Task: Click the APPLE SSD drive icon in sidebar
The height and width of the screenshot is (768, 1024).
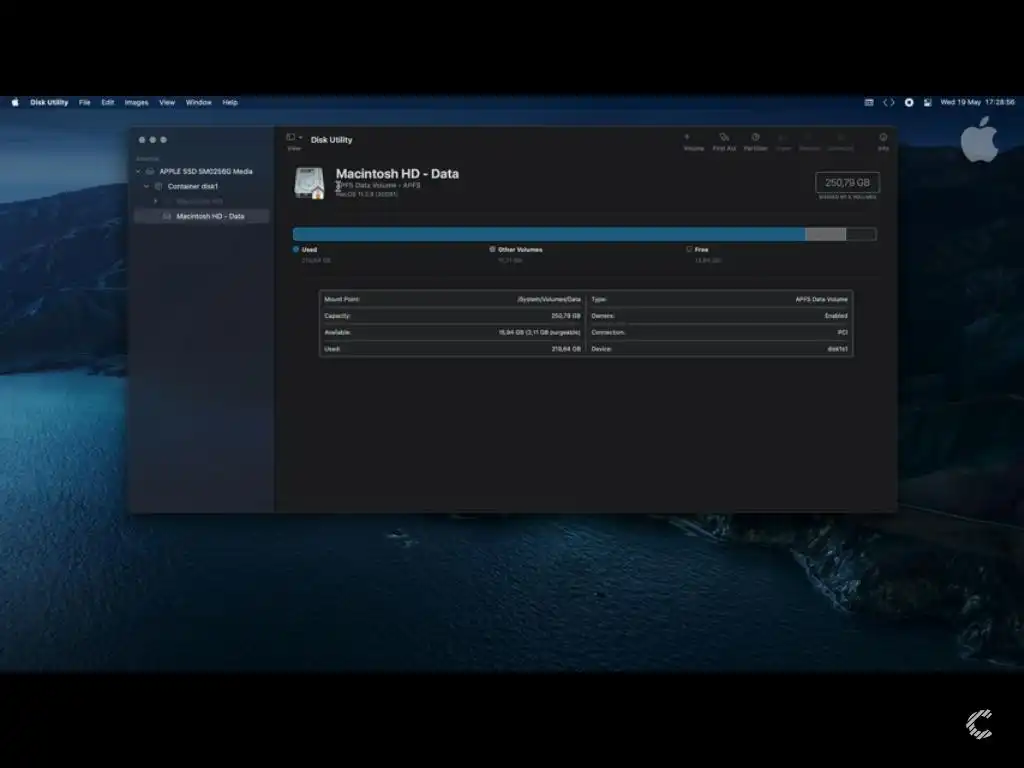Action: (x=150, y=172)
